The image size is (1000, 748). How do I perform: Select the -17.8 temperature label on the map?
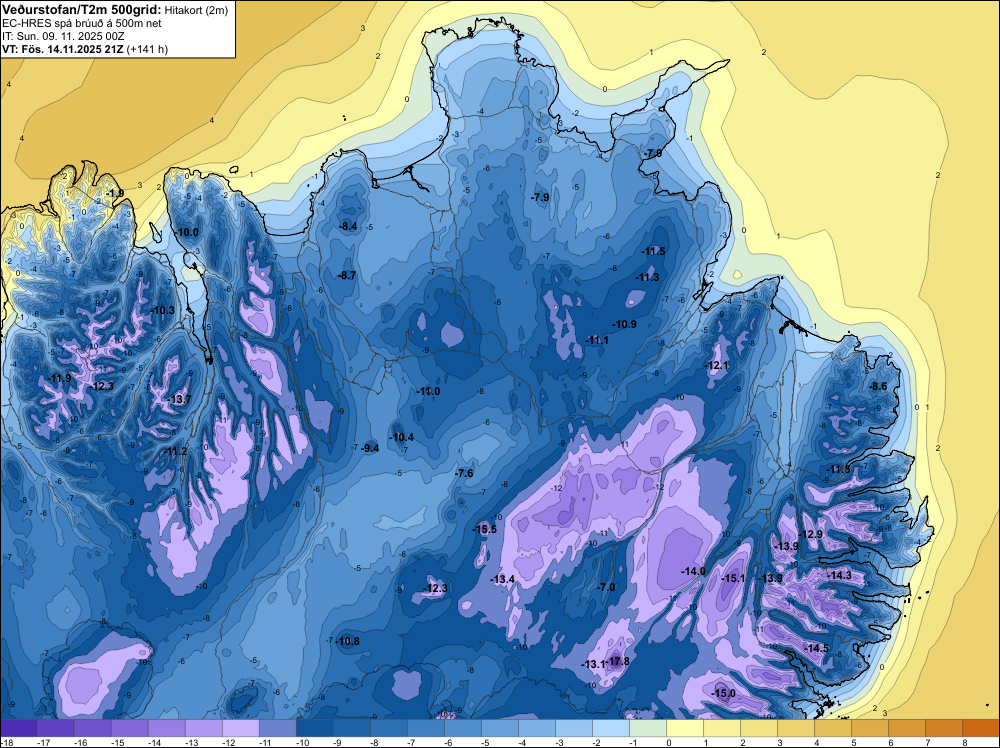[617, 661]
